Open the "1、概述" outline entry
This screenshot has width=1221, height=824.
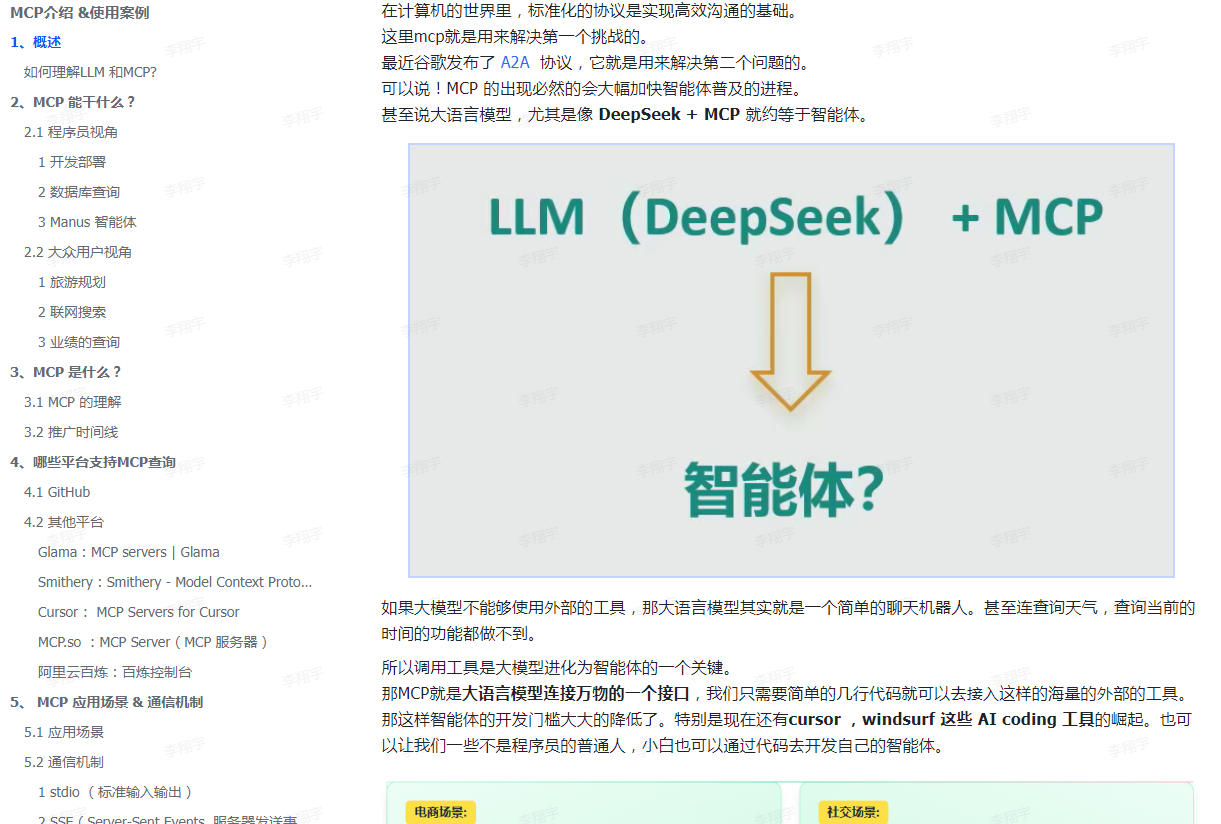[36, 42]
